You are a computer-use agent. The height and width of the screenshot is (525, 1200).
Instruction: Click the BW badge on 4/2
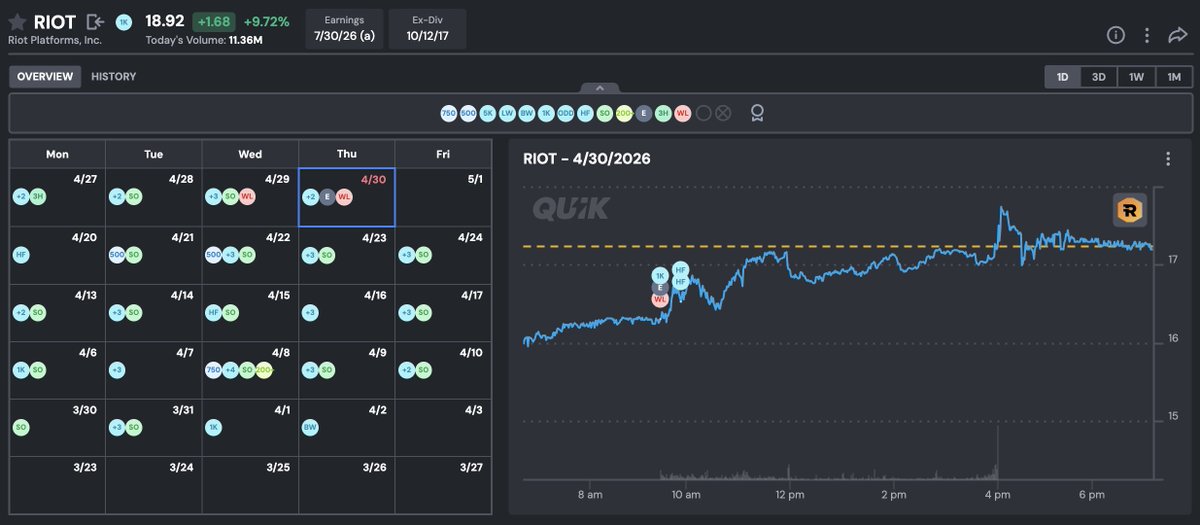tap(311, 427)
